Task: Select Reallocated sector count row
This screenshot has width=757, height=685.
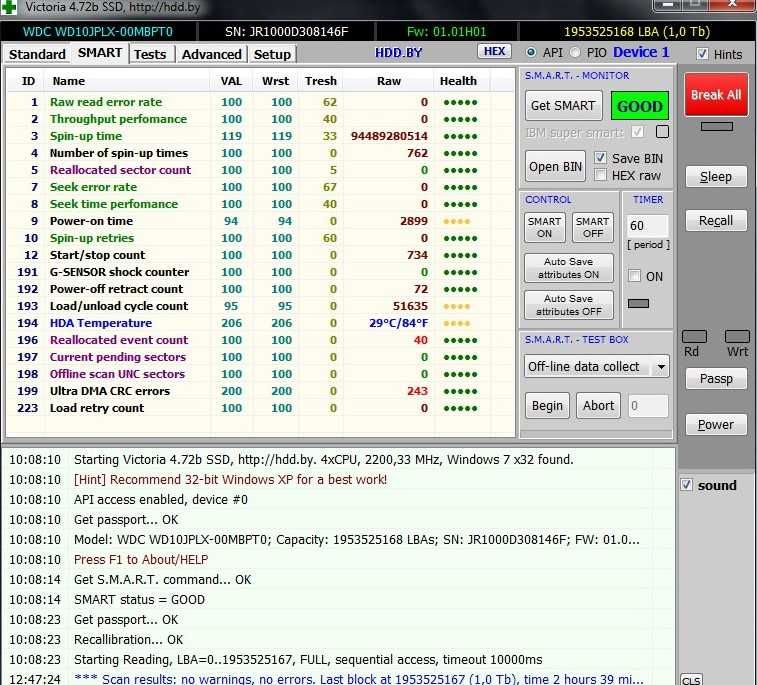Action: 261,170
